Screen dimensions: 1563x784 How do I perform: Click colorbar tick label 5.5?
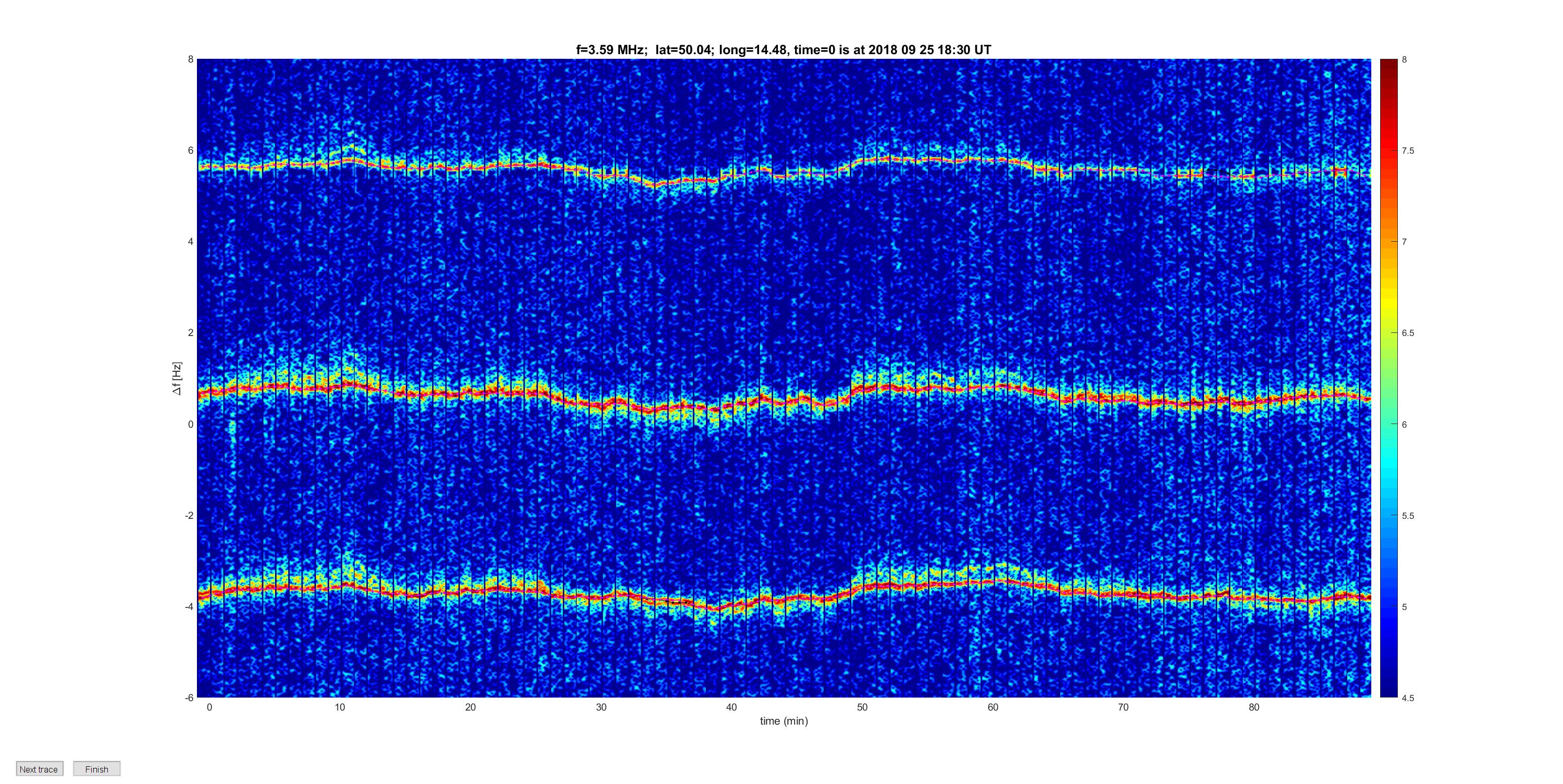tap(1408, 516)
